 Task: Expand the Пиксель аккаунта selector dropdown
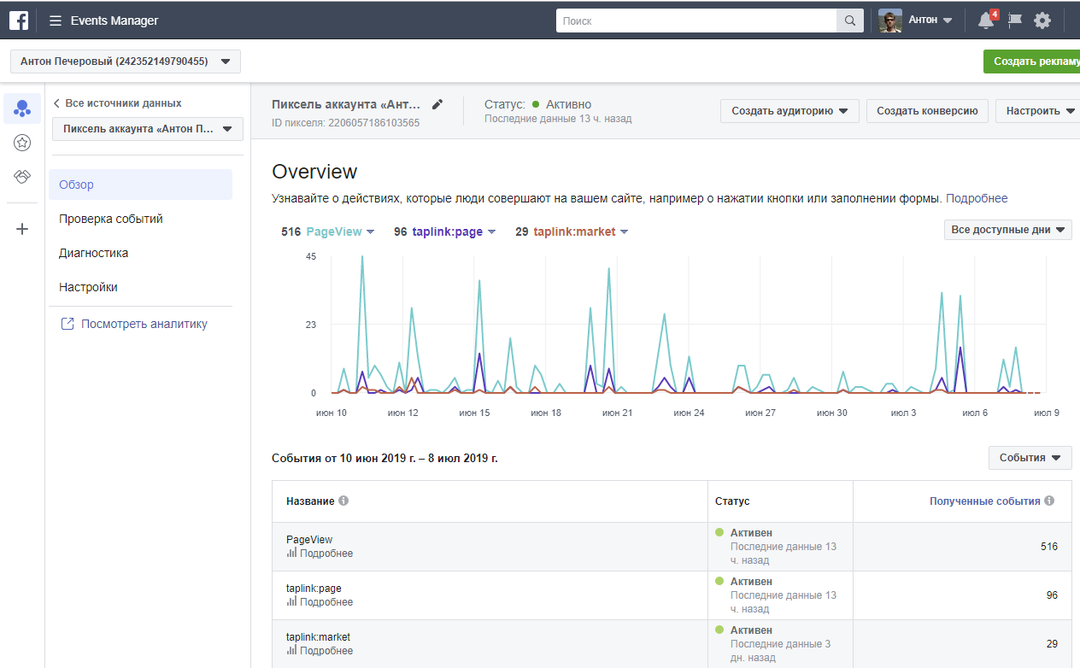147,129
